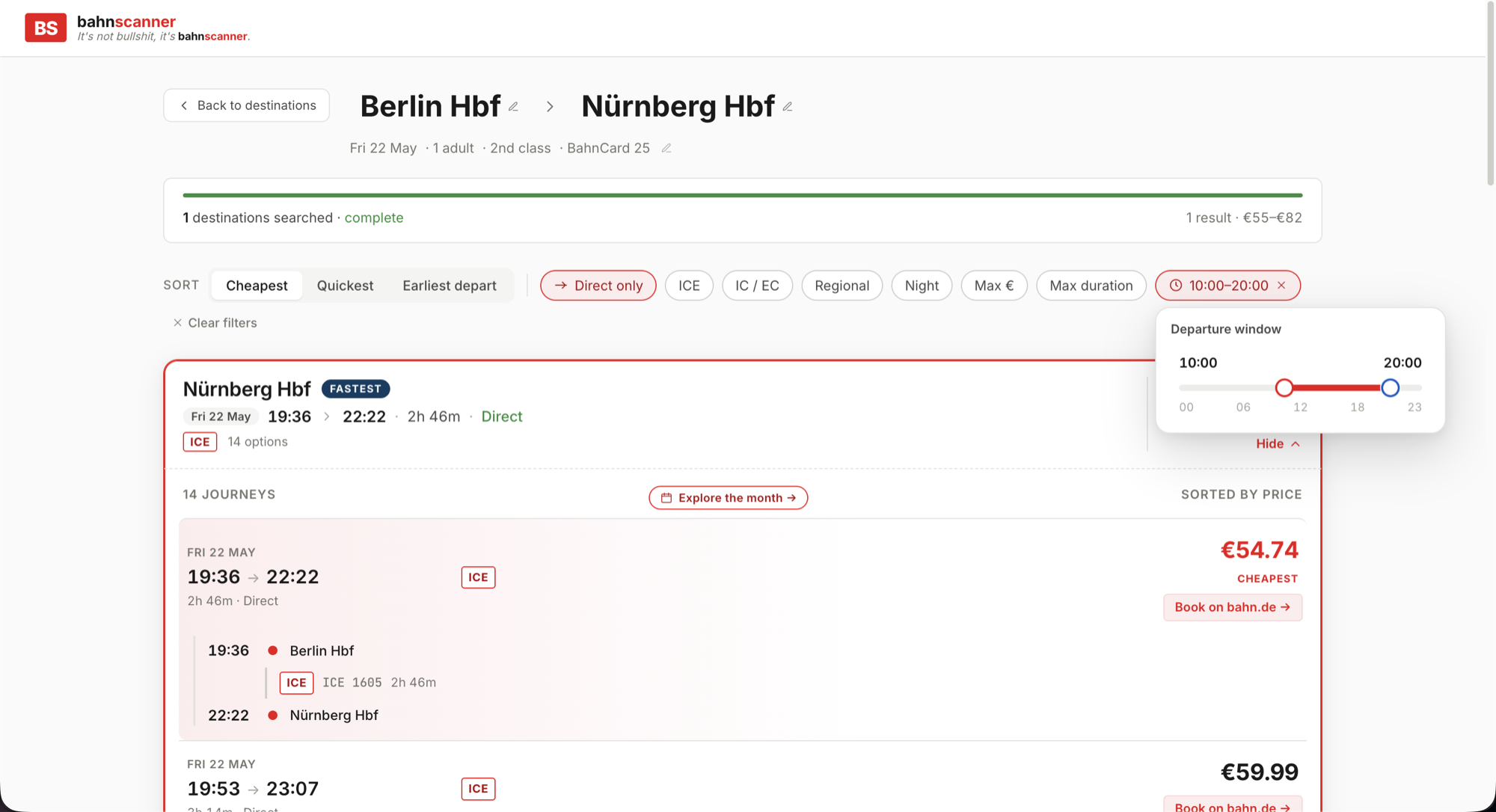Click the clock icon in departure window chip

pos(1176,286)
